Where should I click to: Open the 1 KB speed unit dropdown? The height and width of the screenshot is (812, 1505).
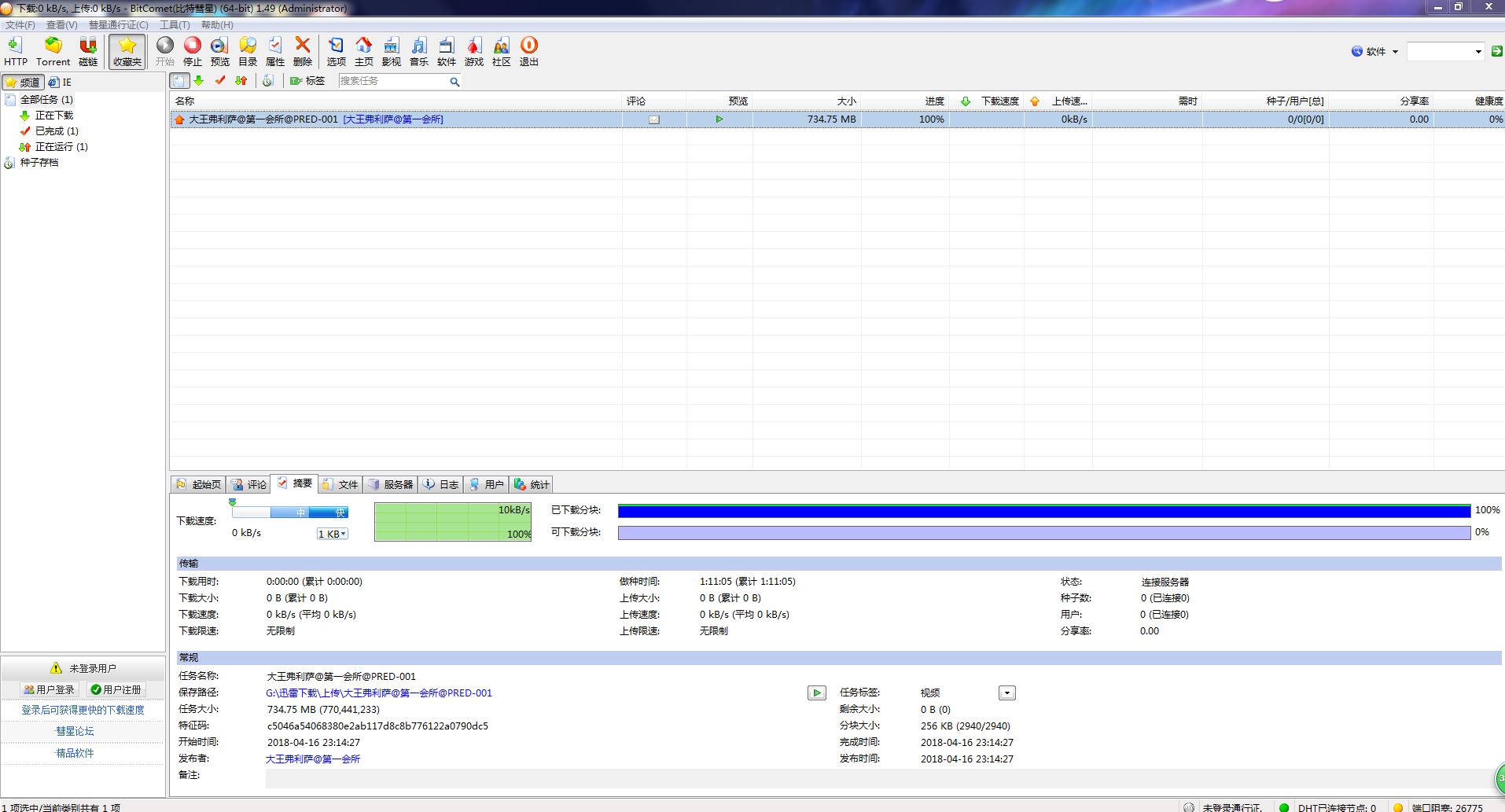point(333,534)
